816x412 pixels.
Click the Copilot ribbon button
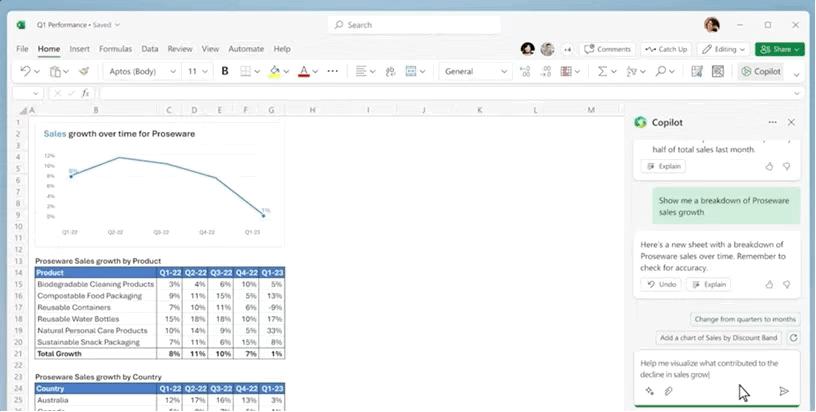point(760,71)
